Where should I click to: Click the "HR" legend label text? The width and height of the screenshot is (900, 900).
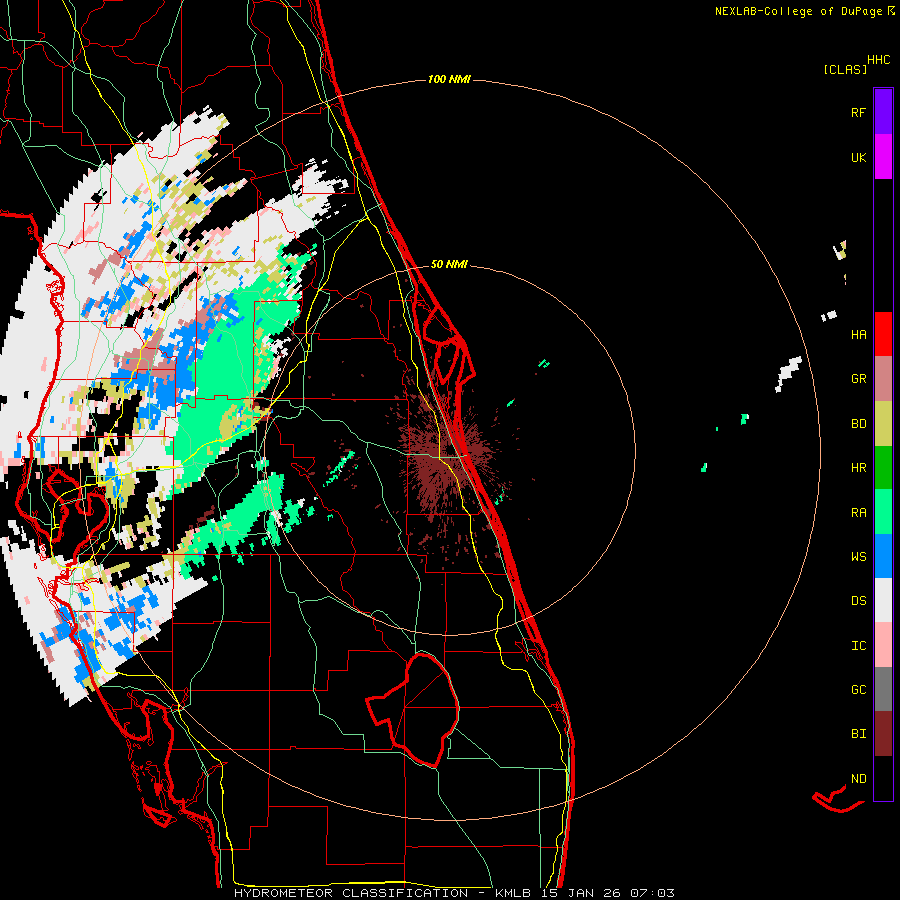point(858,468)
